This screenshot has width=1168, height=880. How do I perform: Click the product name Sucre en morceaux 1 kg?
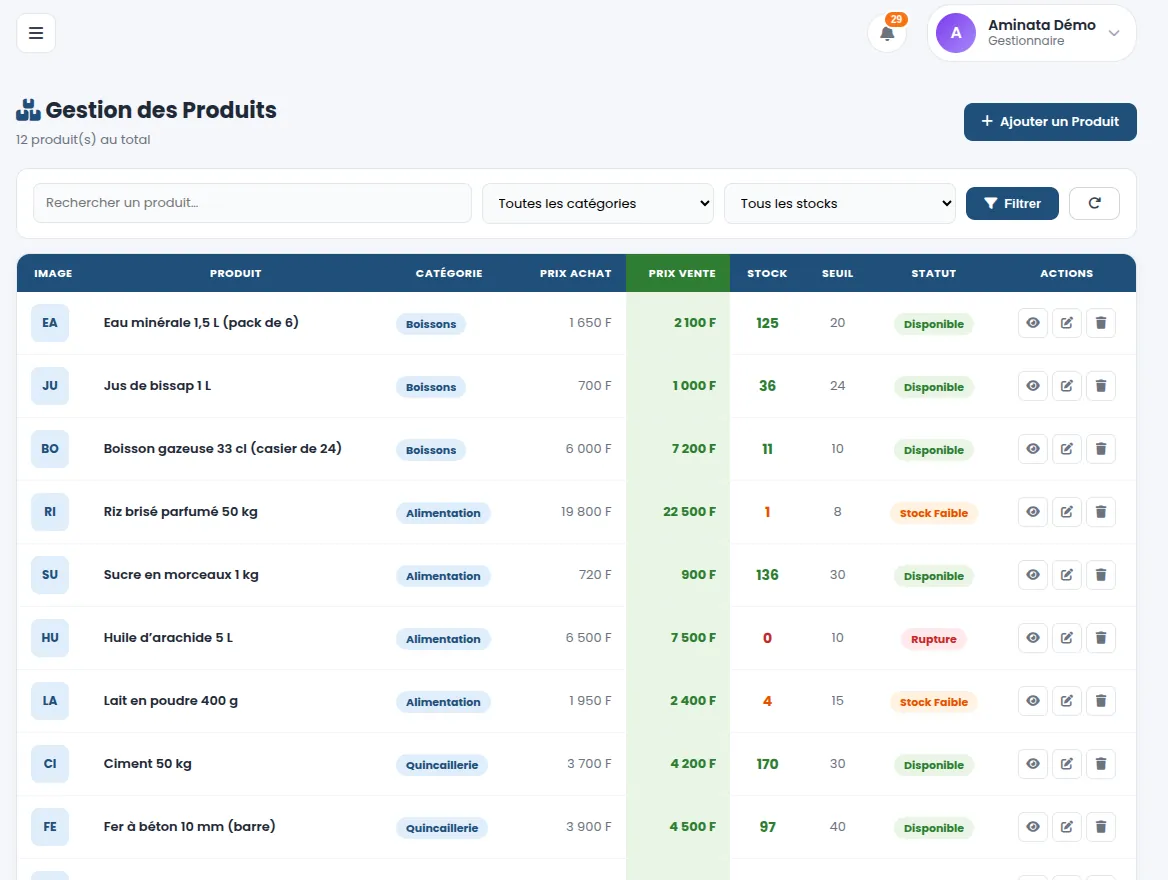pyautogui.click(x=181, y=574)
